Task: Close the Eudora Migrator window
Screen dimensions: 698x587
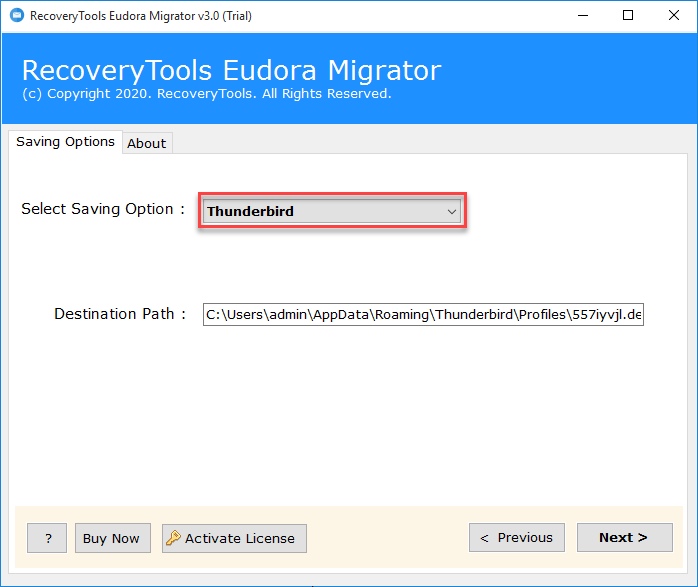Action: click(x=674, y=16)
